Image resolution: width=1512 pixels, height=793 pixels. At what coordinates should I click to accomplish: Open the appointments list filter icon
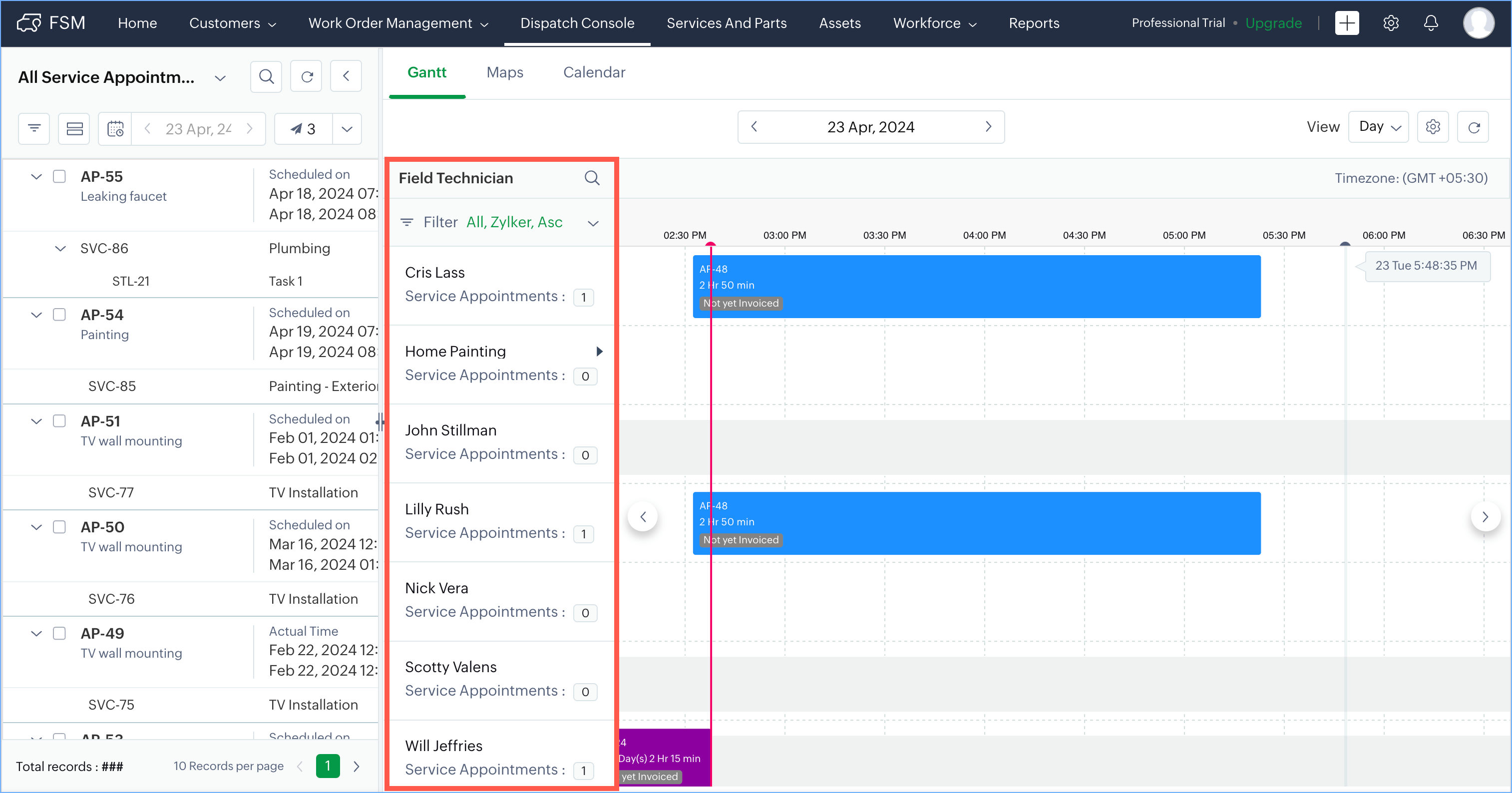click(34, 128)
